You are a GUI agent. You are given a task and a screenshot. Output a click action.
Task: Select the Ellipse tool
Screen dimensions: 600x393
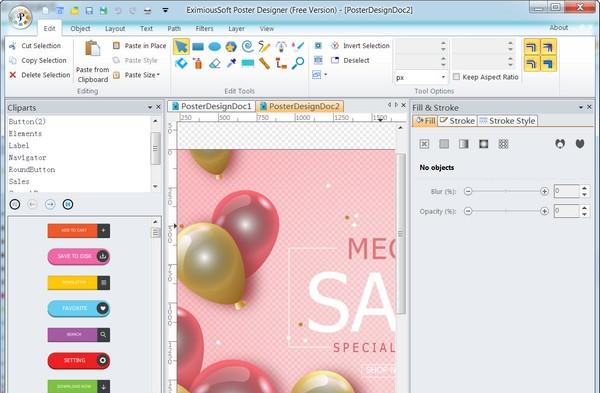215,47
